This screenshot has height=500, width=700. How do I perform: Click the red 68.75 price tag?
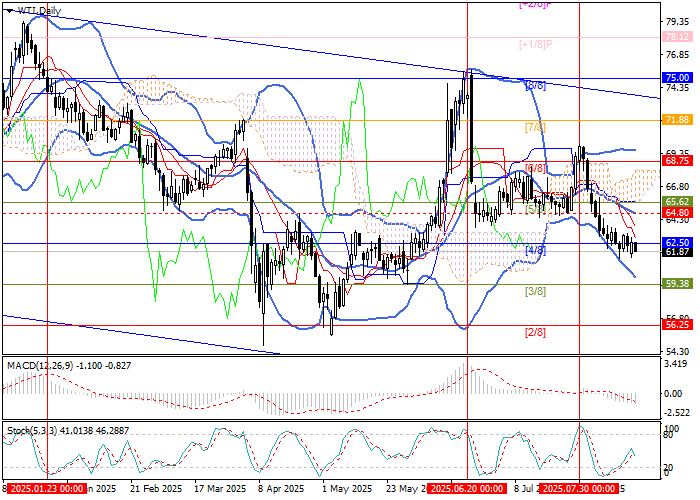tap(677, 160)
